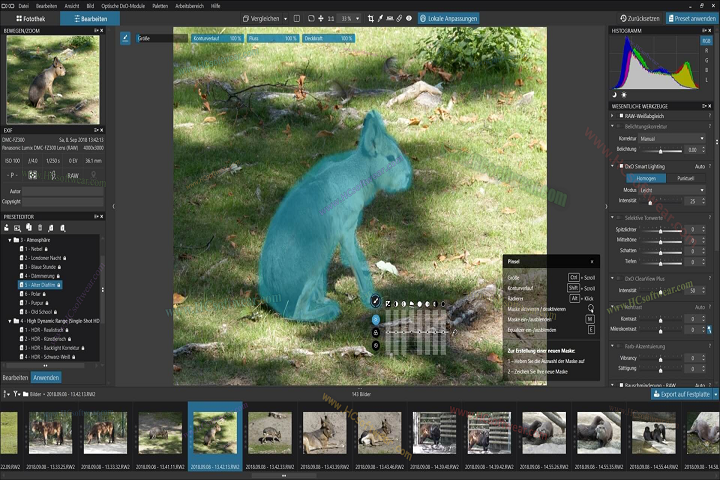The width and height of the screenshot is (720, 480).
Task: Open the zoom percentage dropdown
Action: pos(350,18)
